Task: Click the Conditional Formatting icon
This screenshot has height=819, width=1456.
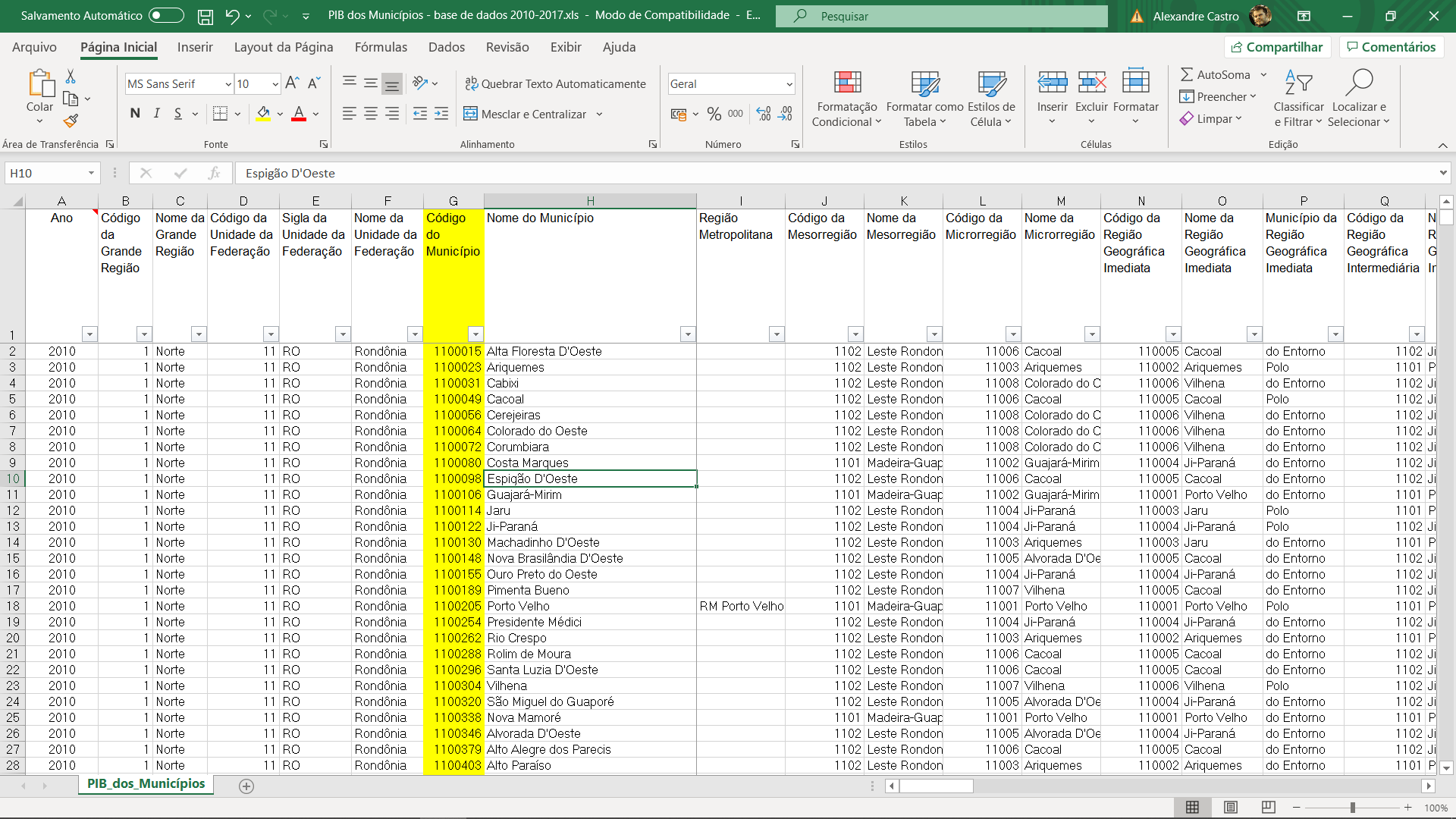Action: coord(847,83)
